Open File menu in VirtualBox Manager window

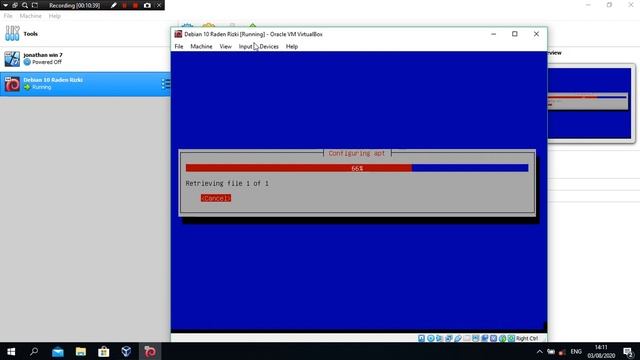pos(8,16)
